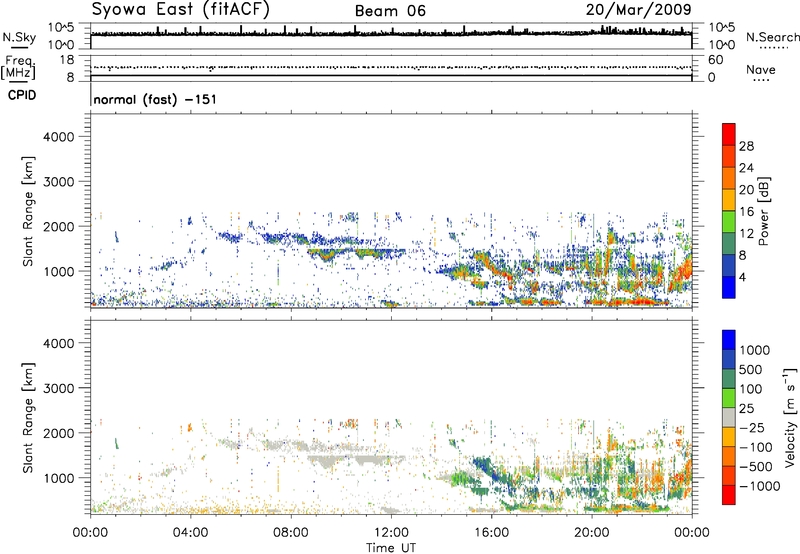Click the 'Syowa East (fitACF)' plot title

[x=181, y=10]
